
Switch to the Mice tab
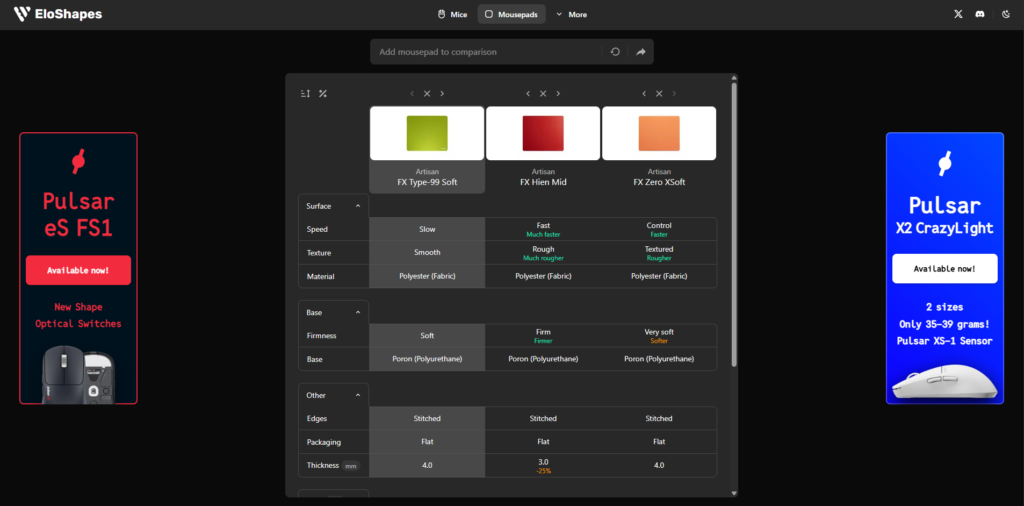(x=452, y=14)
